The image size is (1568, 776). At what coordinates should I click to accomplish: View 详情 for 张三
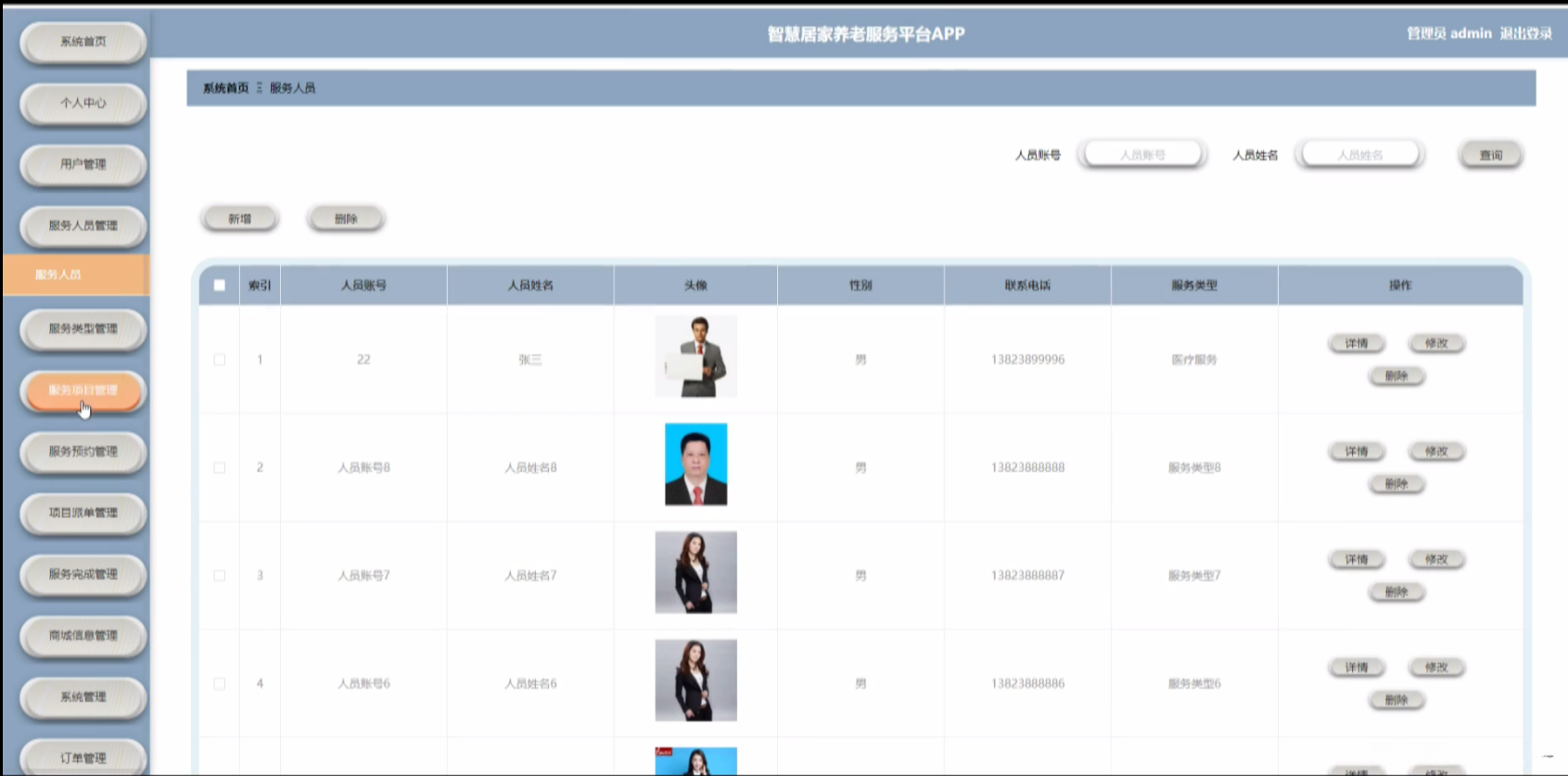coord(1357,344)
